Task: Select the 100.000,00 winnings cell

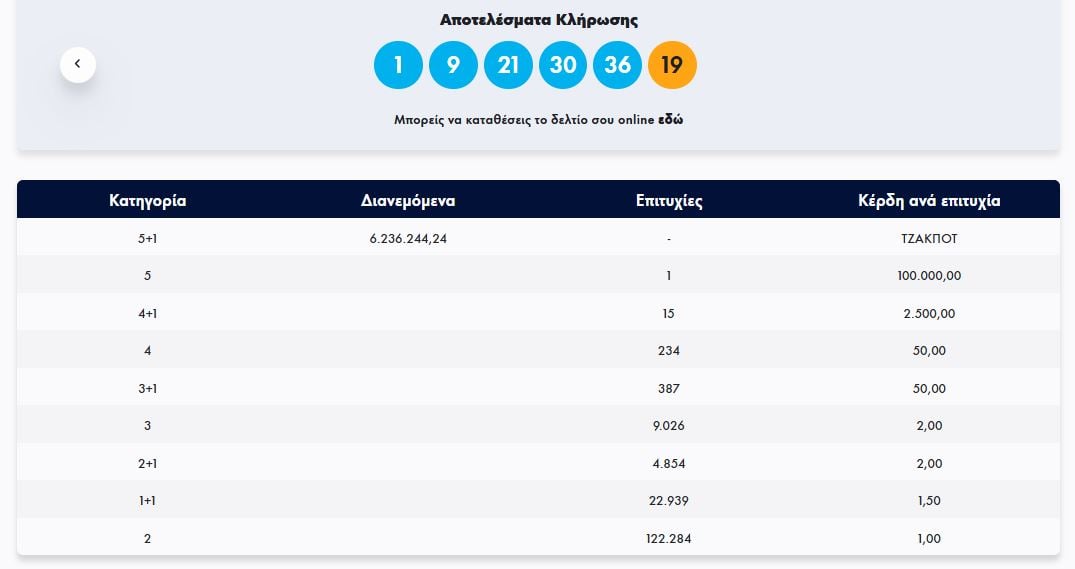Action: [929, 275]
